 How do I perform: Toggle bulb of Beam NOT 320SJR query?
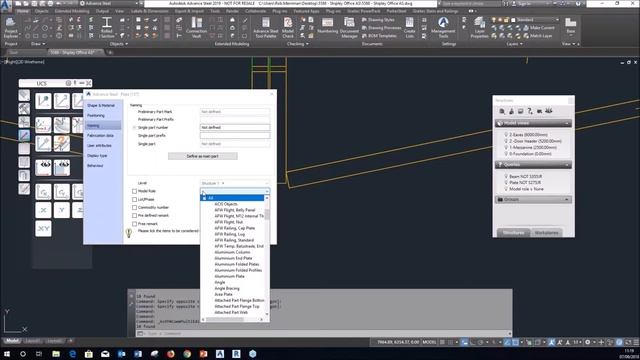[x=506, y=176]
